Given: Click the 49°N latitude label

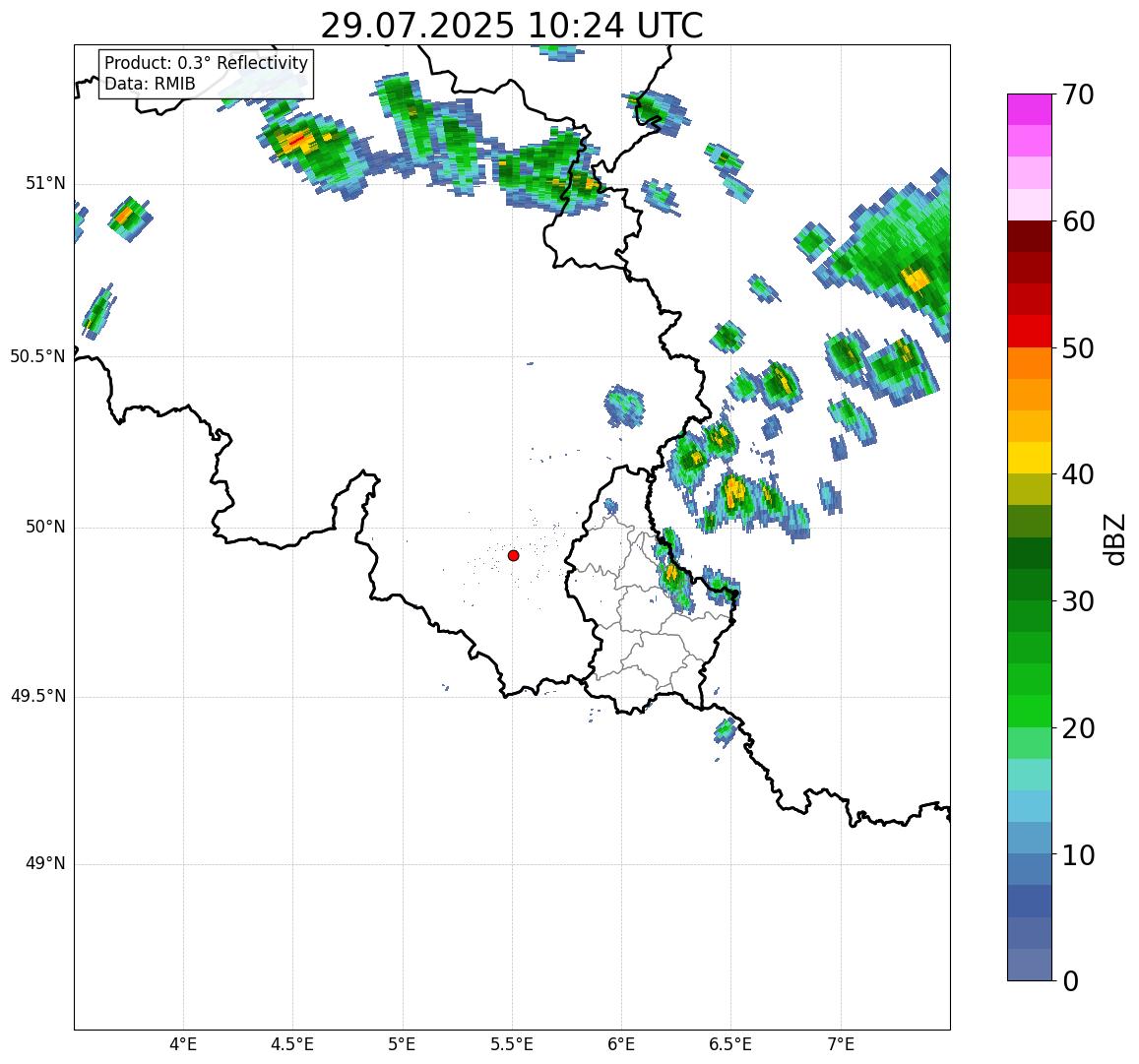Looking at the screenshot, I should pos(45,863).
